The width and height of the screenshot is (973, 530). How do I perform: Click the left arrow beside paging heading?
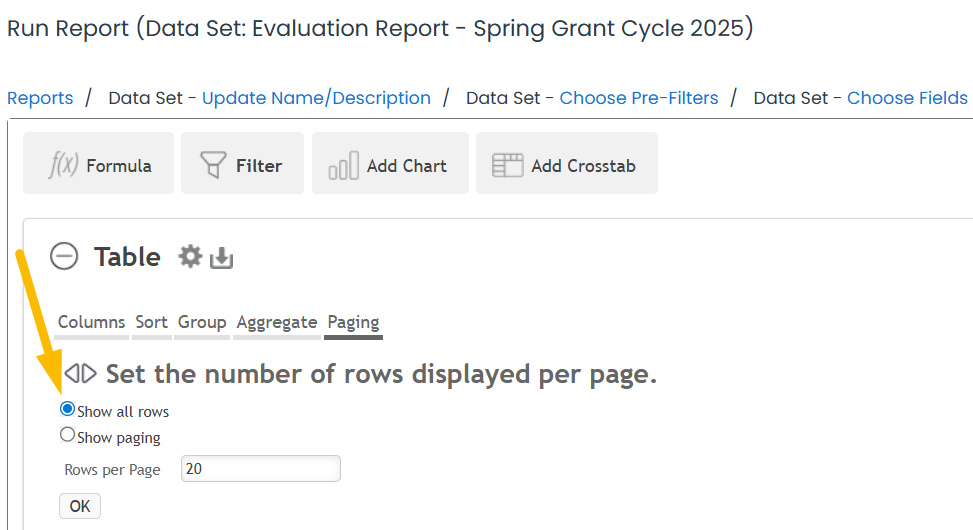click(x=71, y=374)
